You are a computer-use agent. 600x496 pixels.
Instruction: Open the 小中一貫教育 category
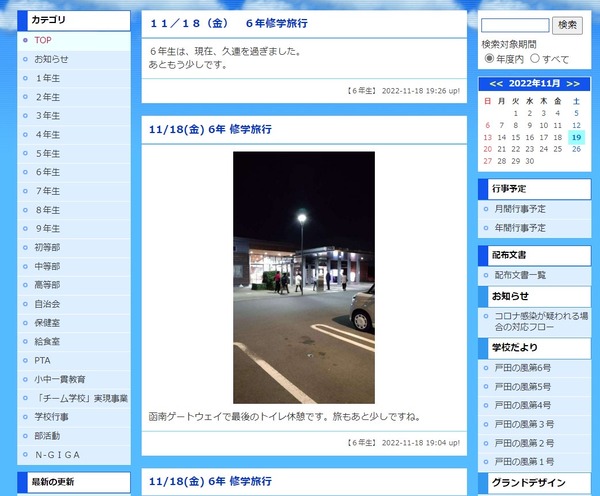point(60,379)
